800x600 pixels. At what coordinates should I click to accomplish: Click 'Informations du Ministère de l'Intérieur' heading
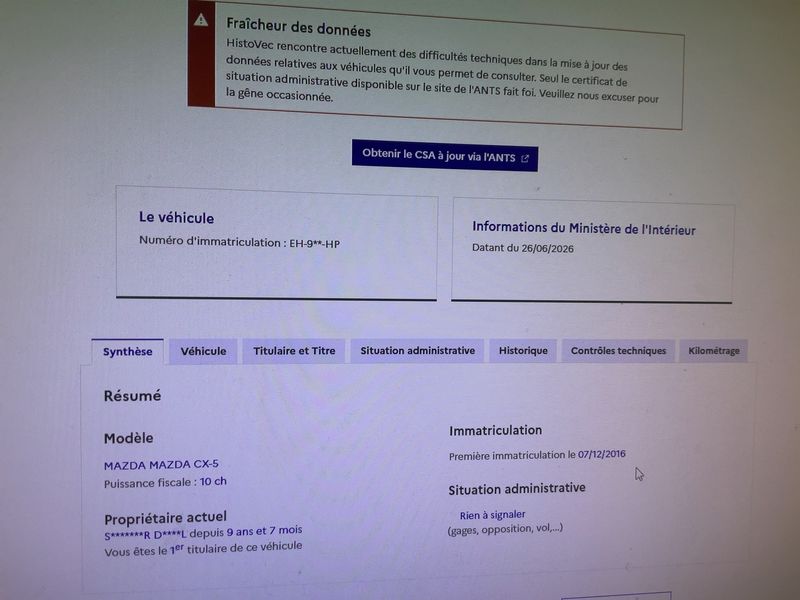click(584, 228)
